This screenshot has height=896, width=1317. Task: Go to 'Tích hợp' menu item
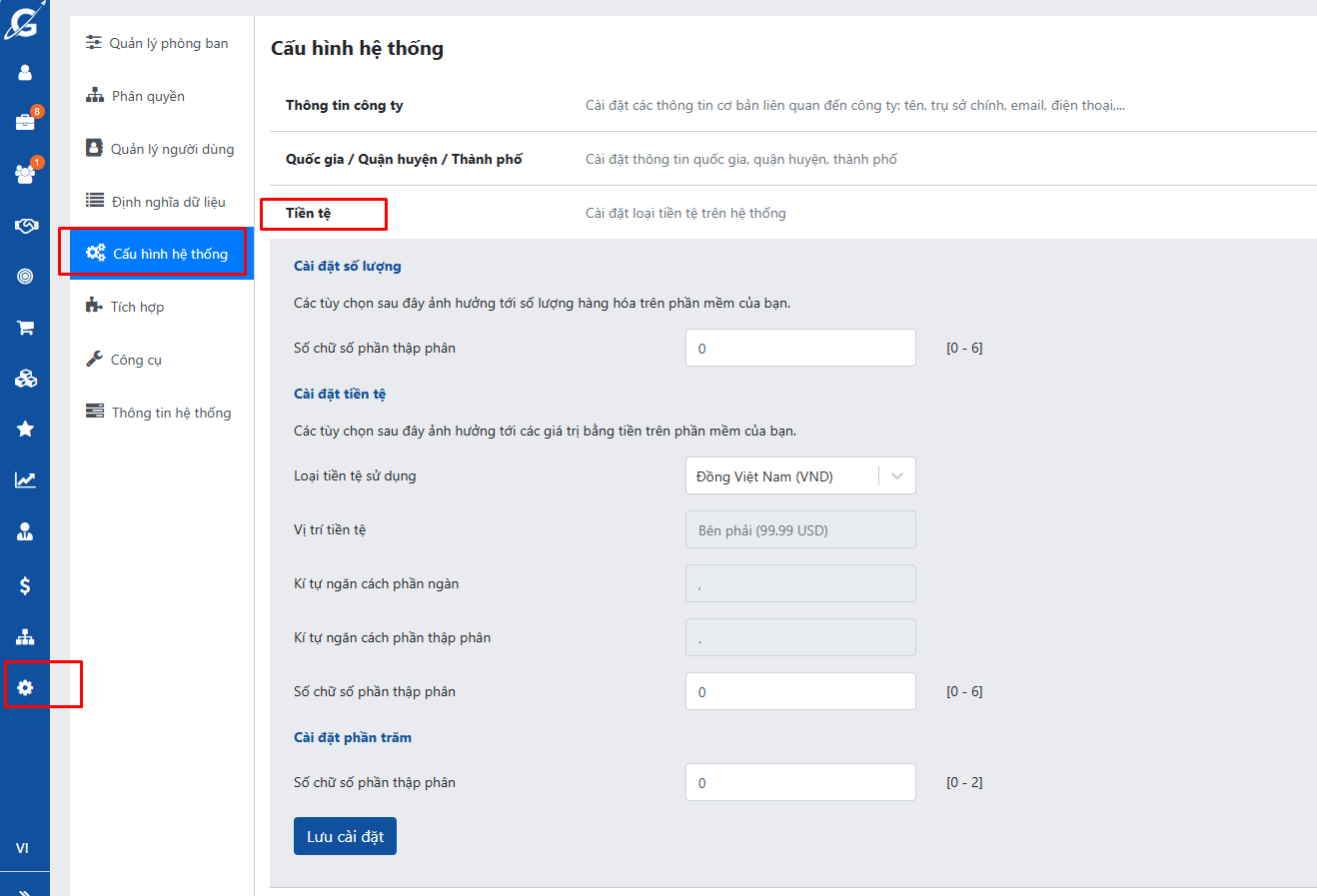pyautogui.click(x=137, y=308)
